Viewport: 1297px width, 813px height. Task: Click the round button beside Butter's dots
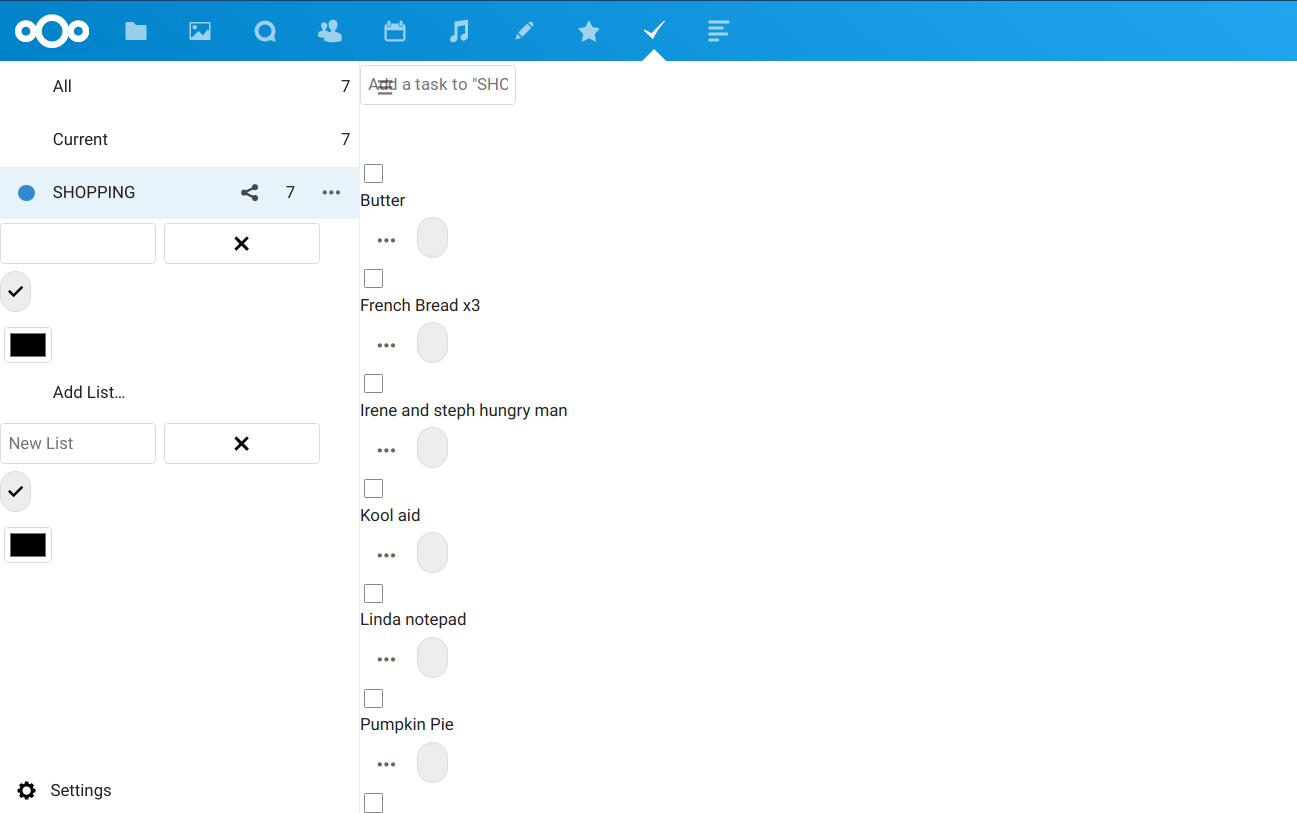432,237
